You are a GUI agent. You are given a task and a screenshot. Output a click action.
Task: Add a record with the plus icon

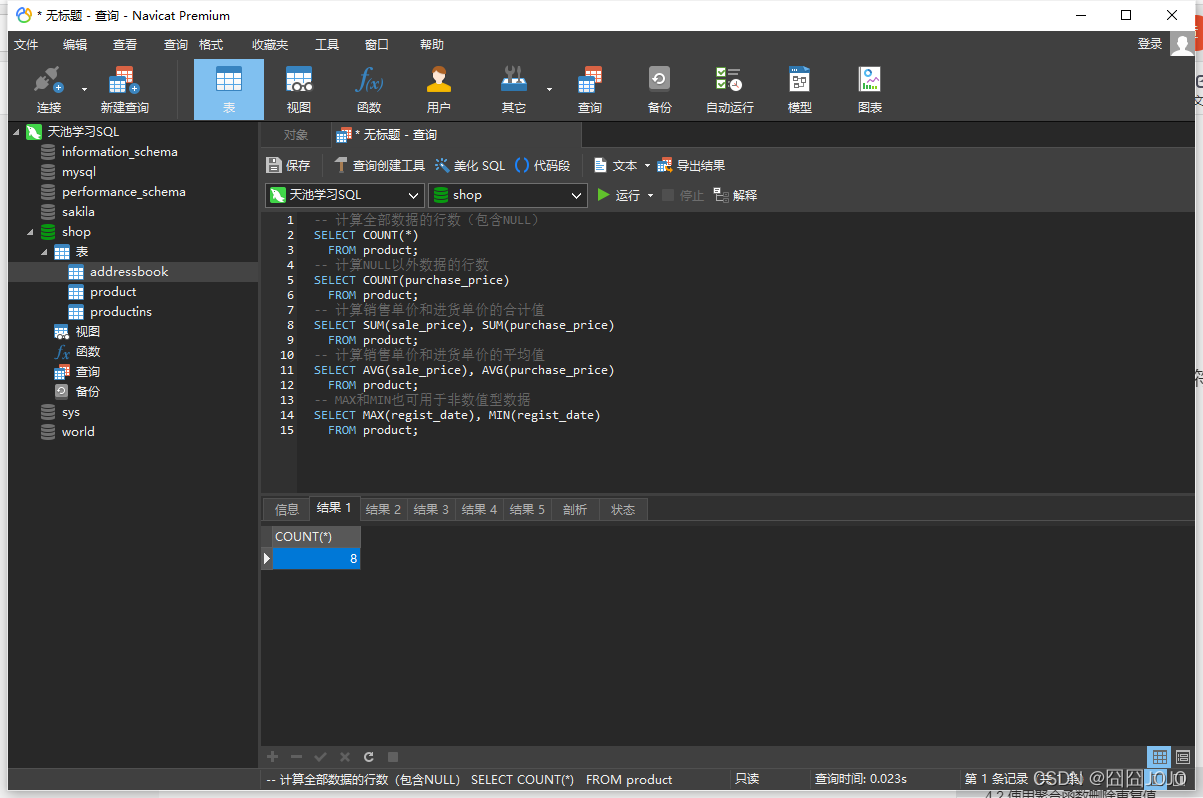pos(272,757)
